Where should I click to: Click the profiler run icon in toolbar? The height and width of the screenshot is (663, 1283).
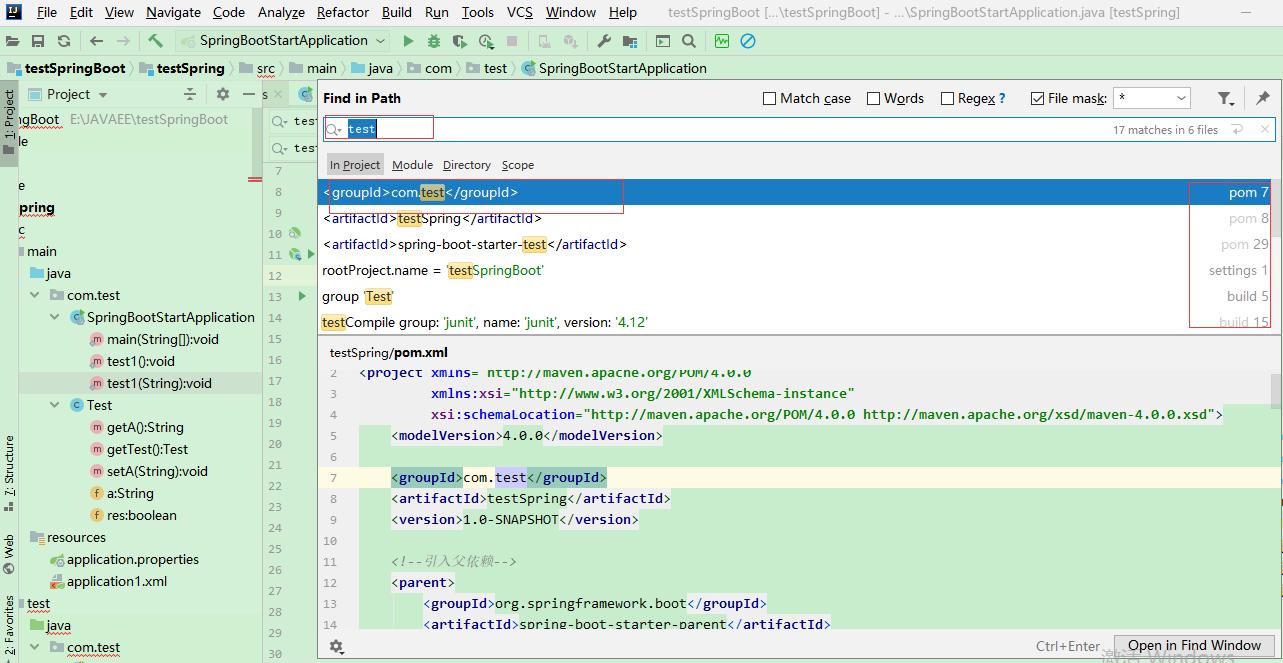coord(486,41)
